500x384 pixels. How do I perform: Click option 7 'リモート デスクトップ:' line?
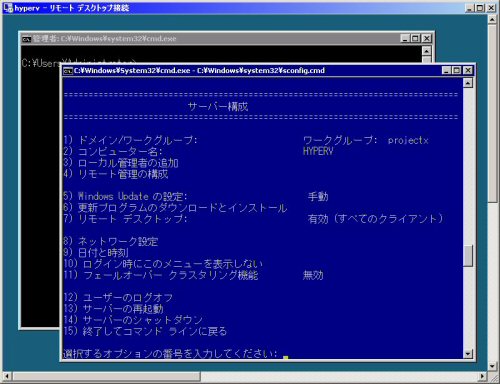(x=125, y=219)
